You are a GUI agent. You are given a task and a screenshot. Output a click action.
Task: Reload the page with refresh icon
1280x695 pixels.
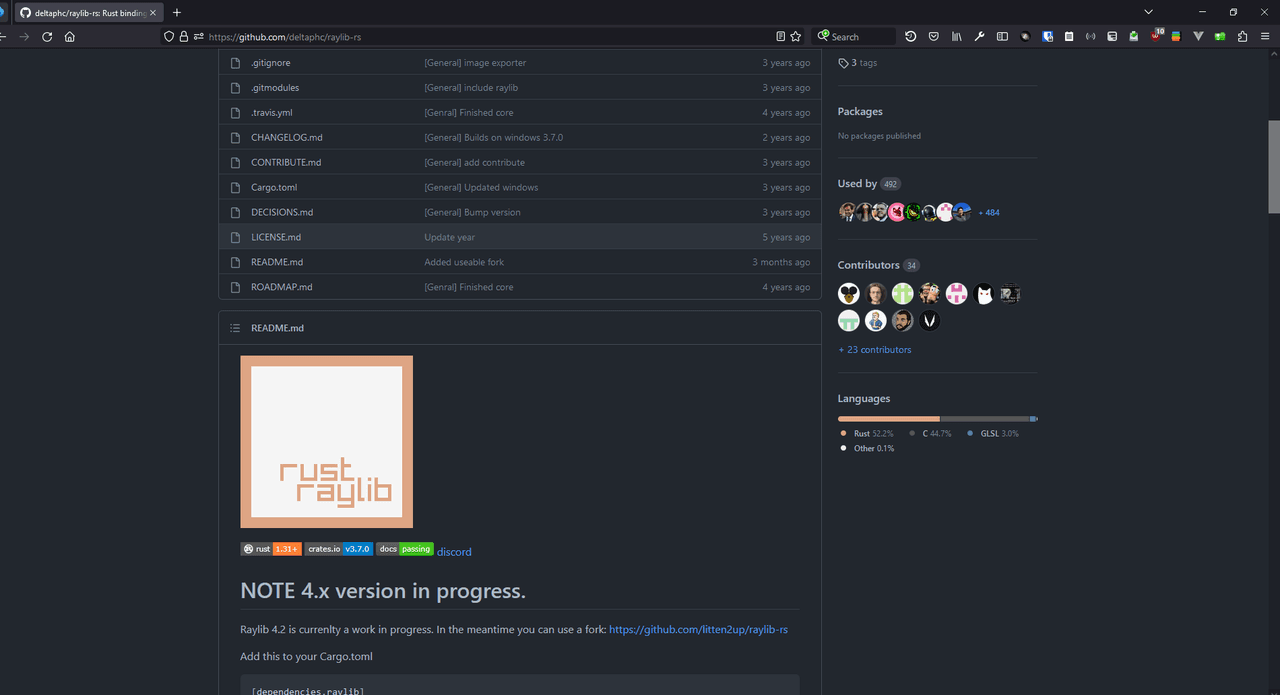[x=47, y=36]
